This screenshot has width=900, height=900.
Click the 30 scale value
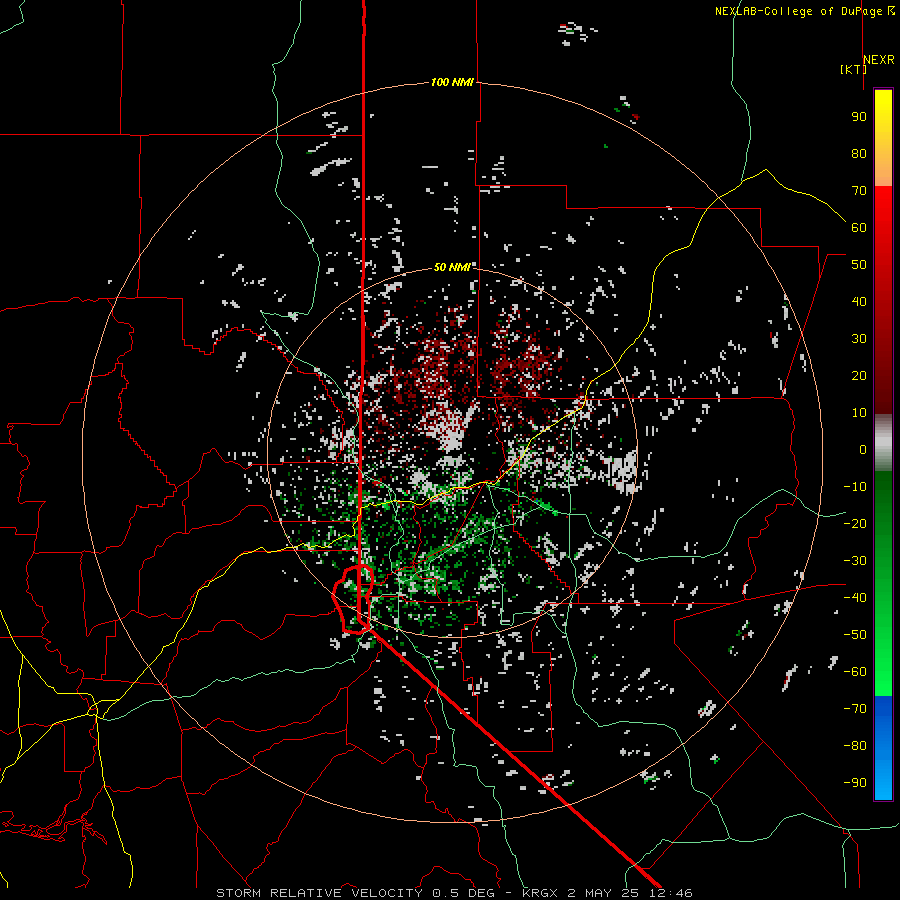tap(859, 339)
